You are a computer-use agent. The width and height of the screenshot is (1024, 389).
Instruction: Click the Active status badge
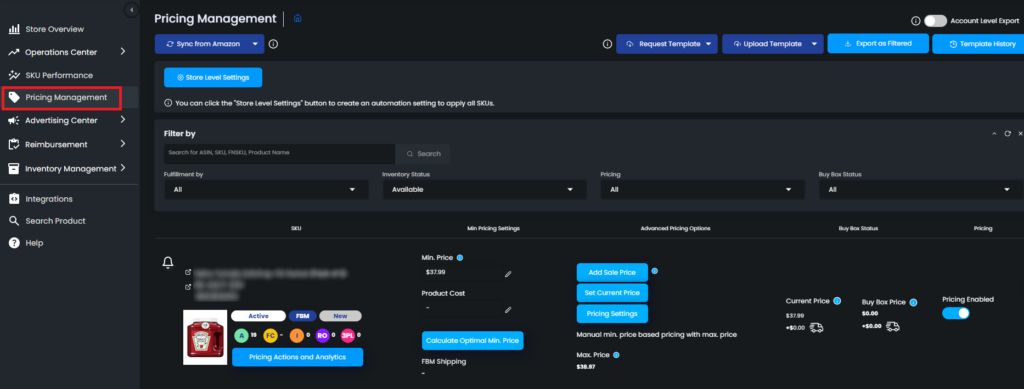258,316
